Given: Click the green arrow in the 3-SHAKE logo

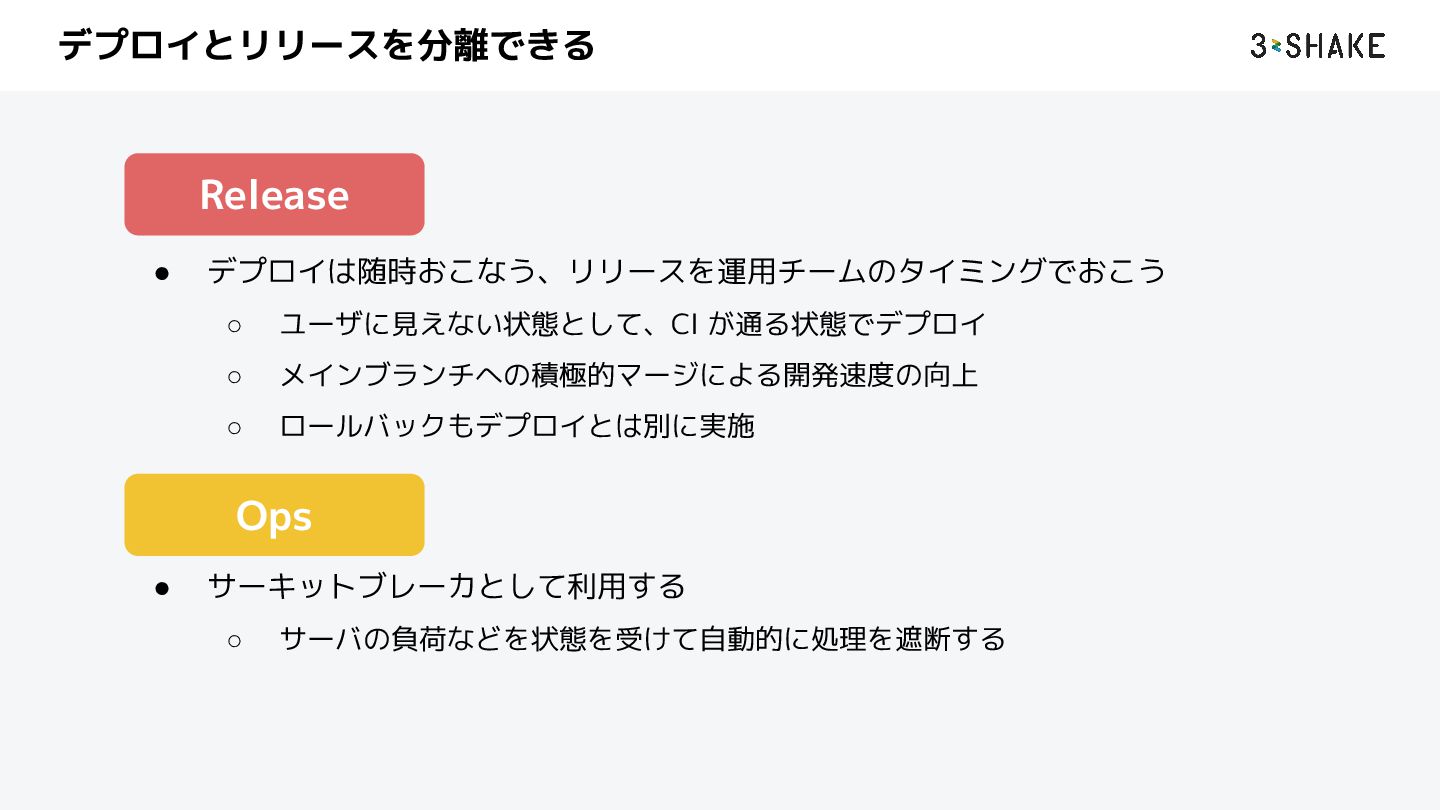Looking at the screenshot, I should 1275,46.
